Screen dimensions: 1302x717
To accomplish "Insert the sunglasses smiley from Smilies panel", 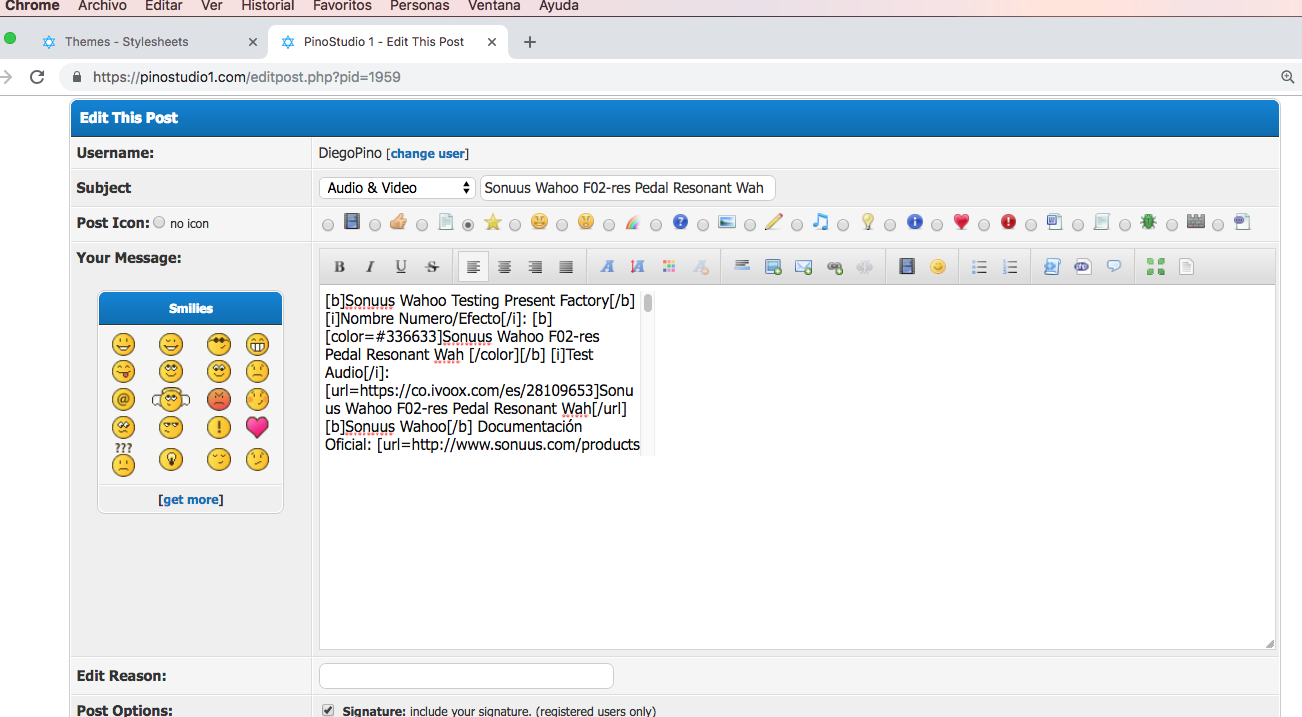I will pyautogui.click(x=219, y=345).
